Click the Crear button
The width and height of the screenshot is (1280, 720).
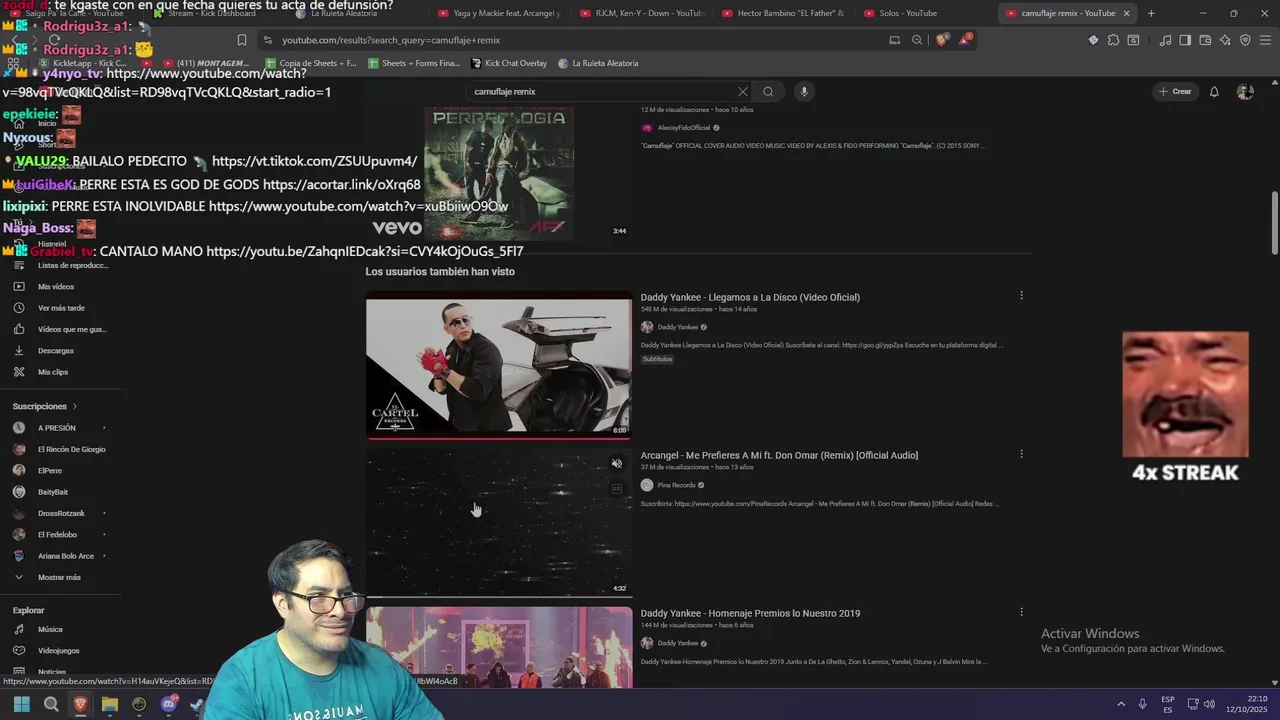pos(1175,91)
